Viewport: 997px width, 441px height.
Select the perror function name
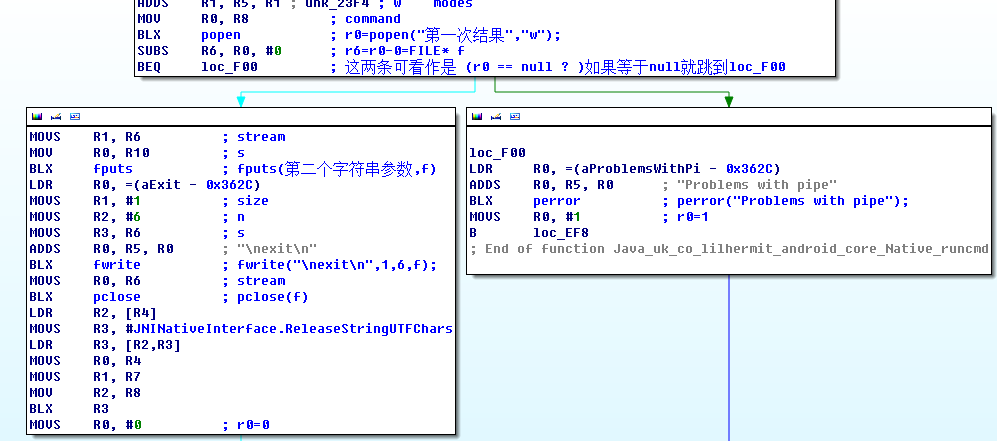557,201
